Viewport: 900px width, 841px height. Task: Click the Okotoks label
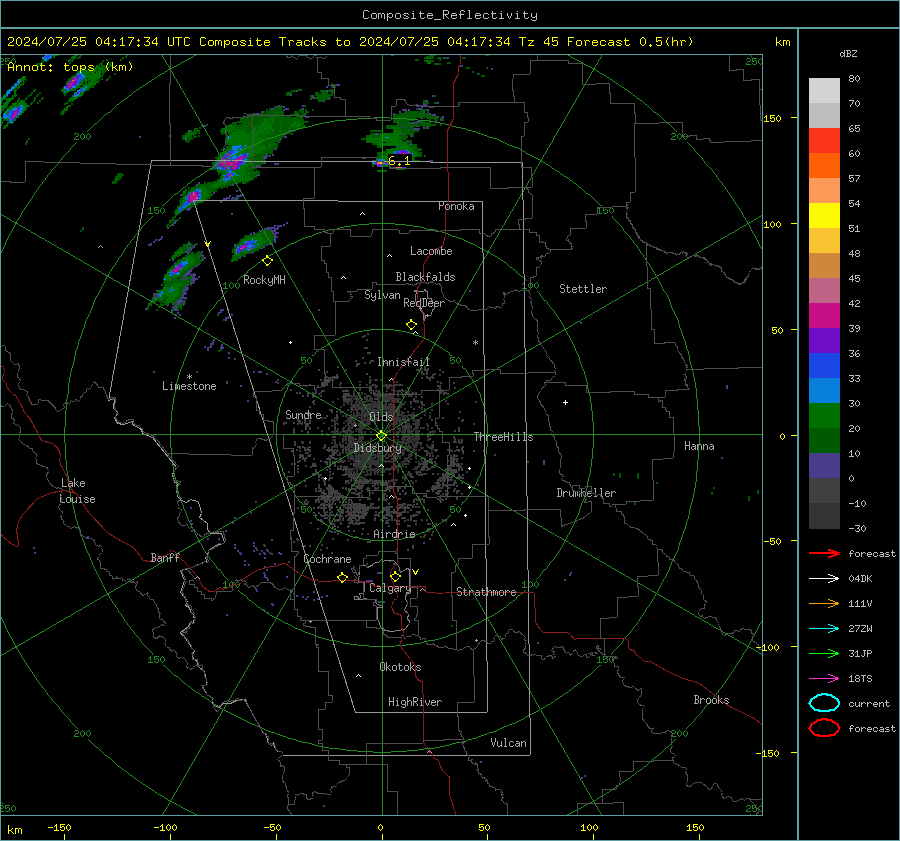coord(400,667)
